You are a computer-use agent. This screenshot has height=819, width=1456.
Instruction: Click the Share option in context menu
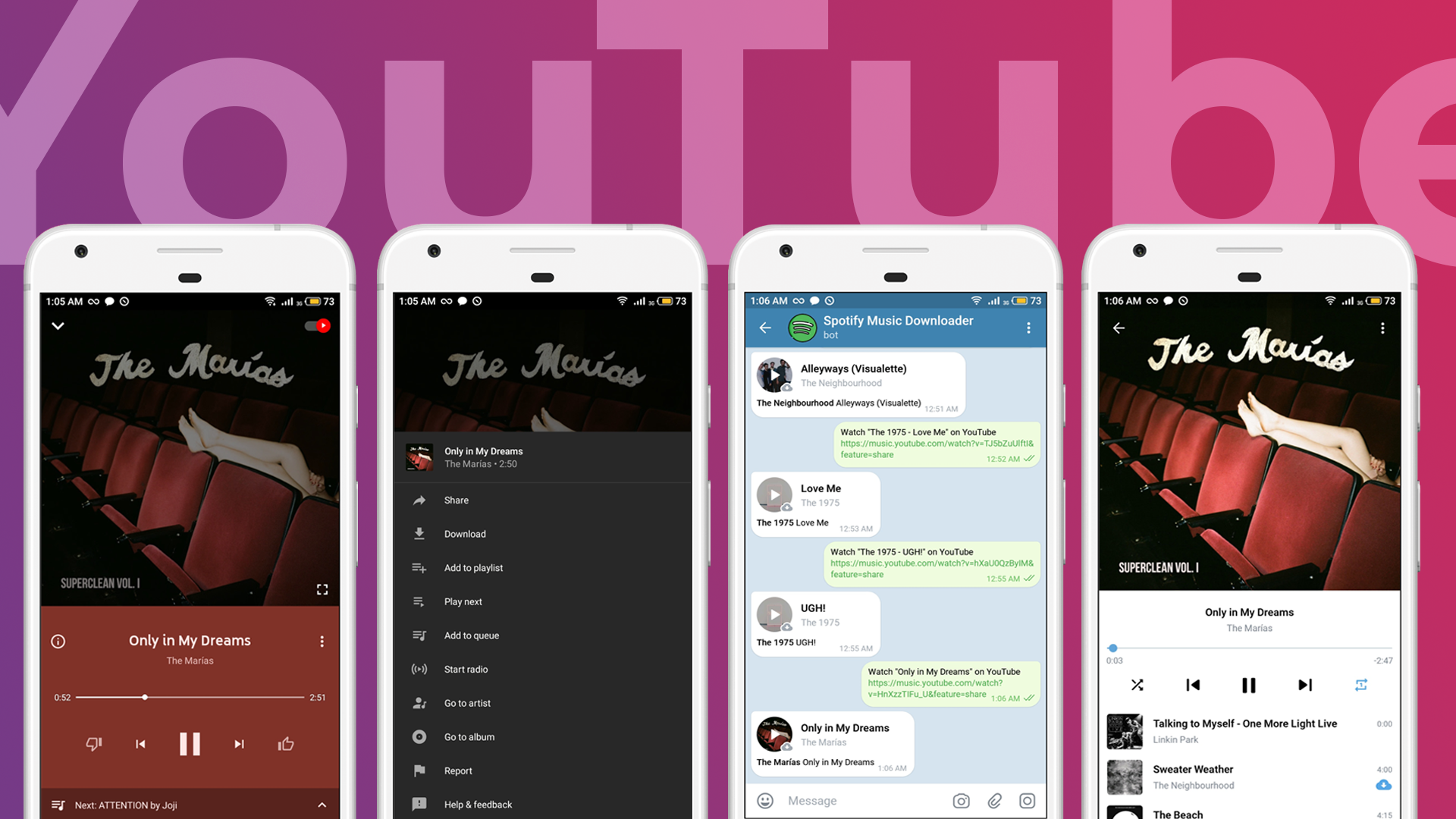coord(455,499)
